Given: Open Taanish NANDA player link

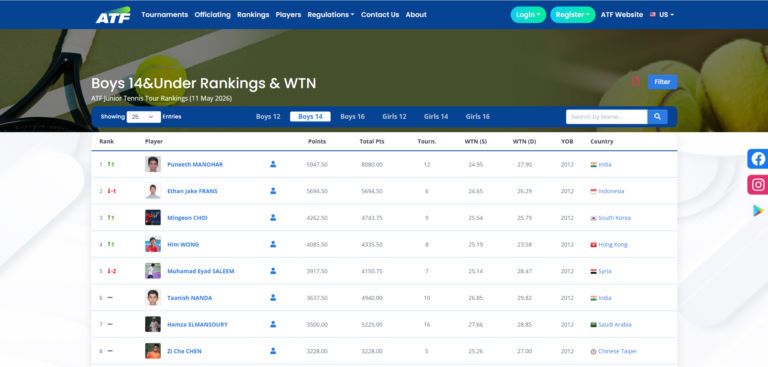Looking at the screenshot, I should pos(190,298).
